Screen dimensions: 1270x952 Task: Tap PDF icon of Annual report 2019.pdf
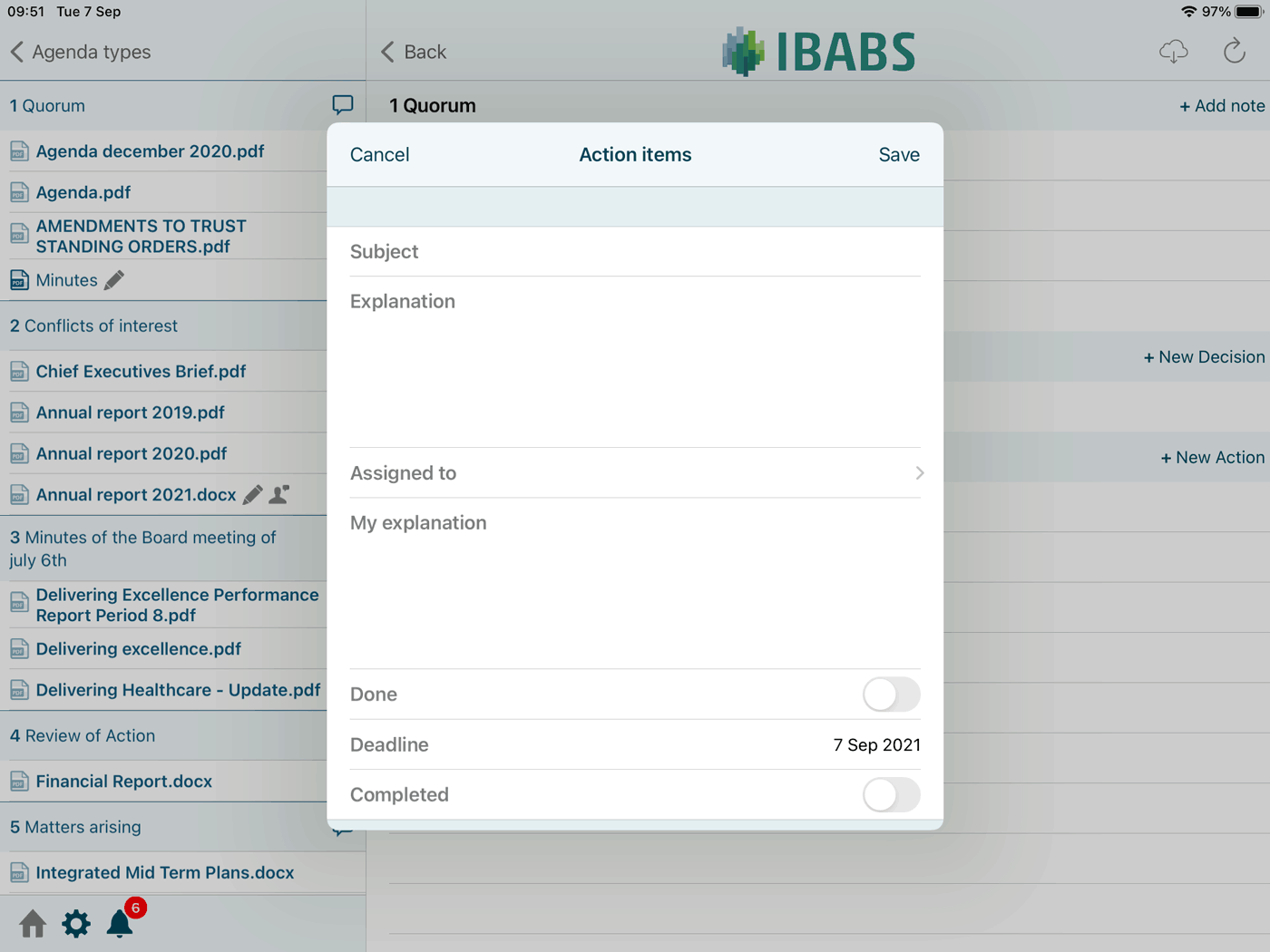tap(19, 413)
